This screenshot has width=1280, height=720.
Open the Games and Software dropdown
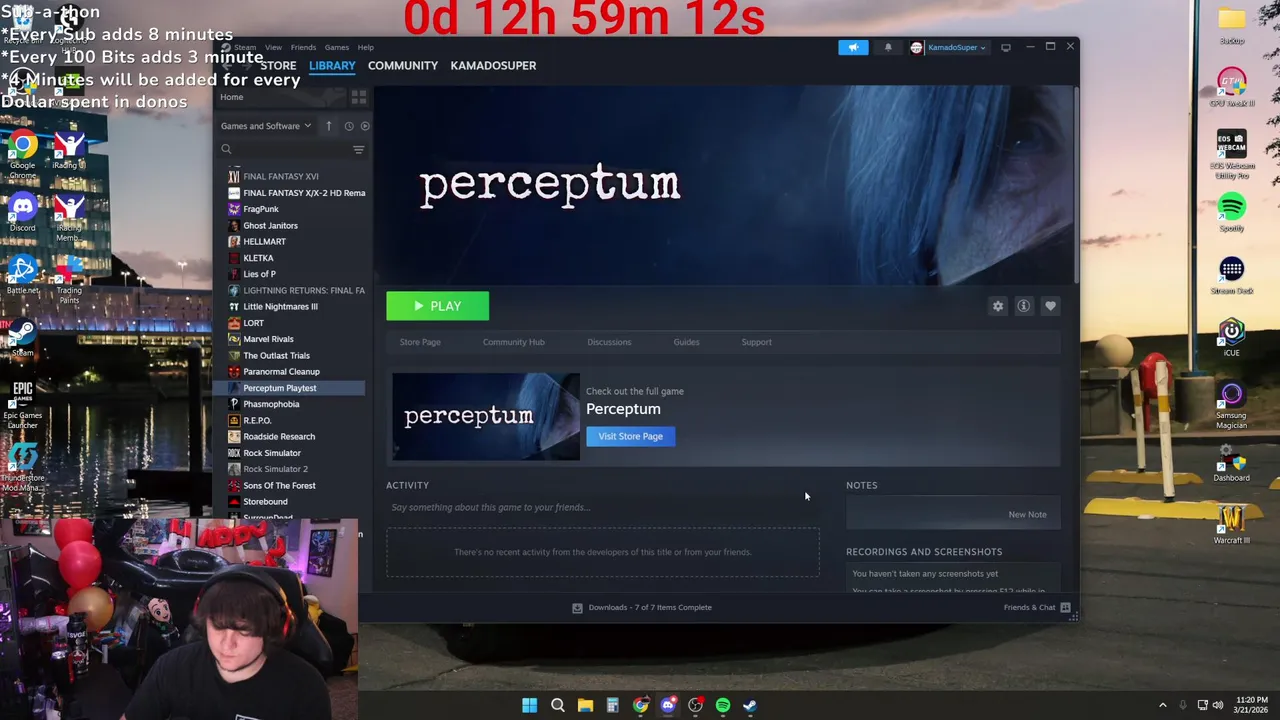coord(266,126)
